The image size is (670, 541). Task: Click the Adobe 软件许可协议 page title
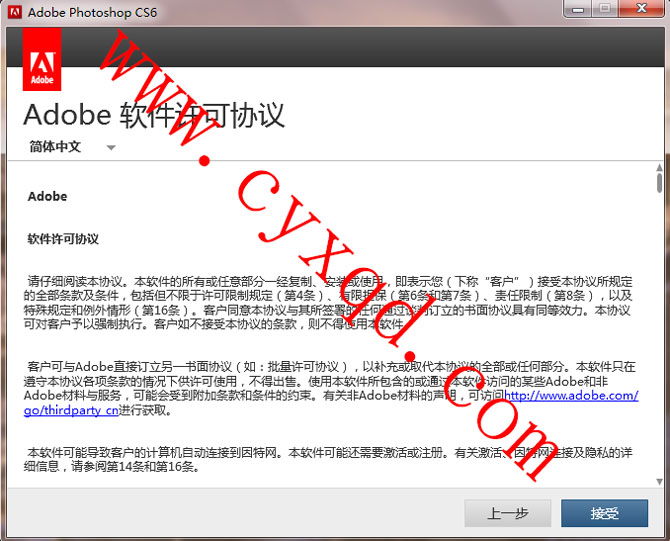154,115
